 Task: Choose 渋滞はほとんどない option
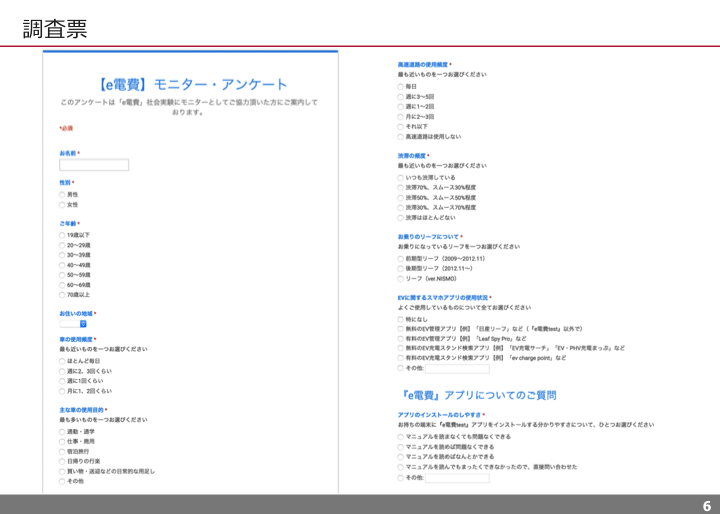point(400,218)
